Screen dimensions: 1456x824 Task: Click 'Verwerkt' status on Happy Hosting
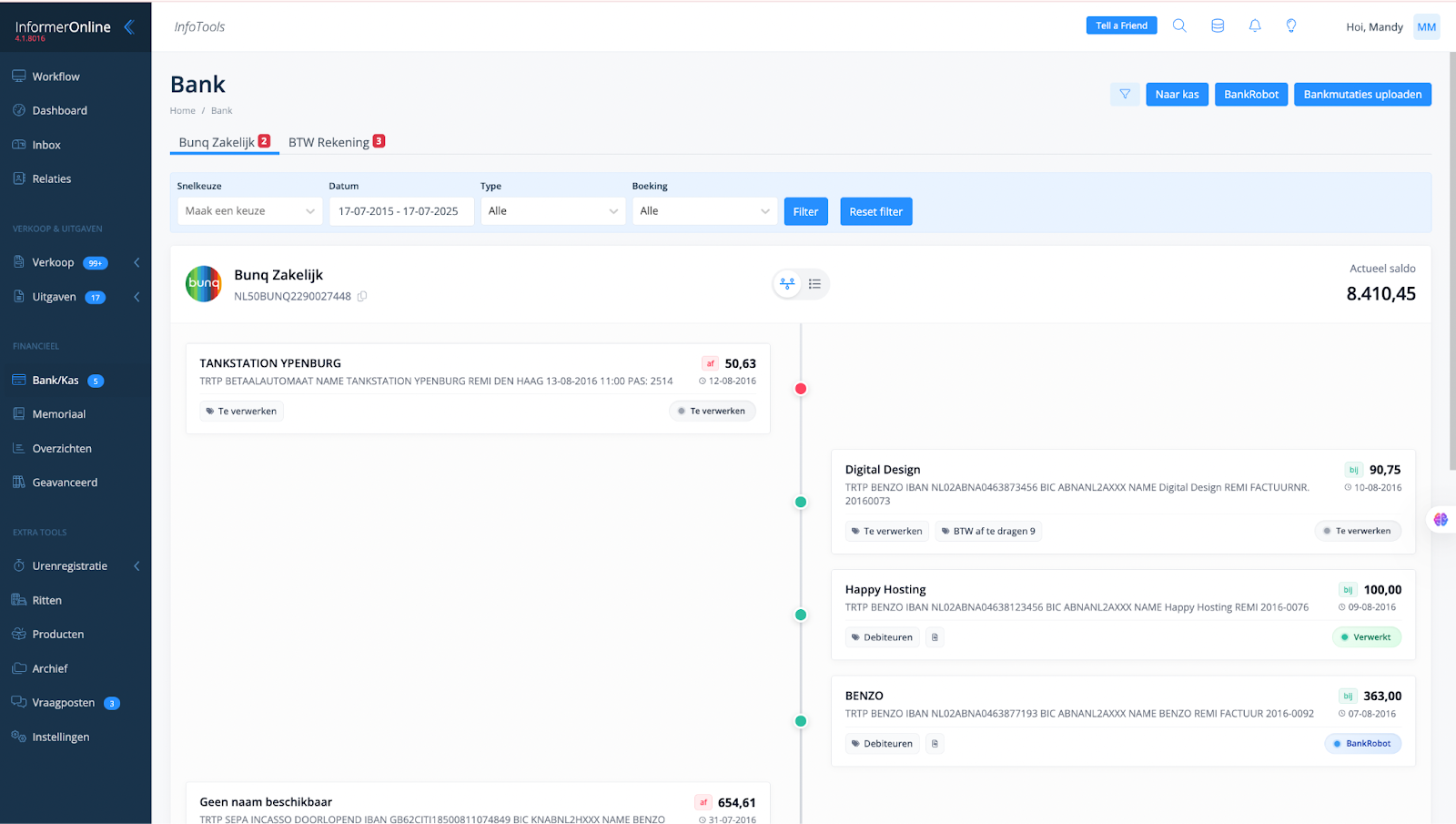click(x=1366, y=637)
